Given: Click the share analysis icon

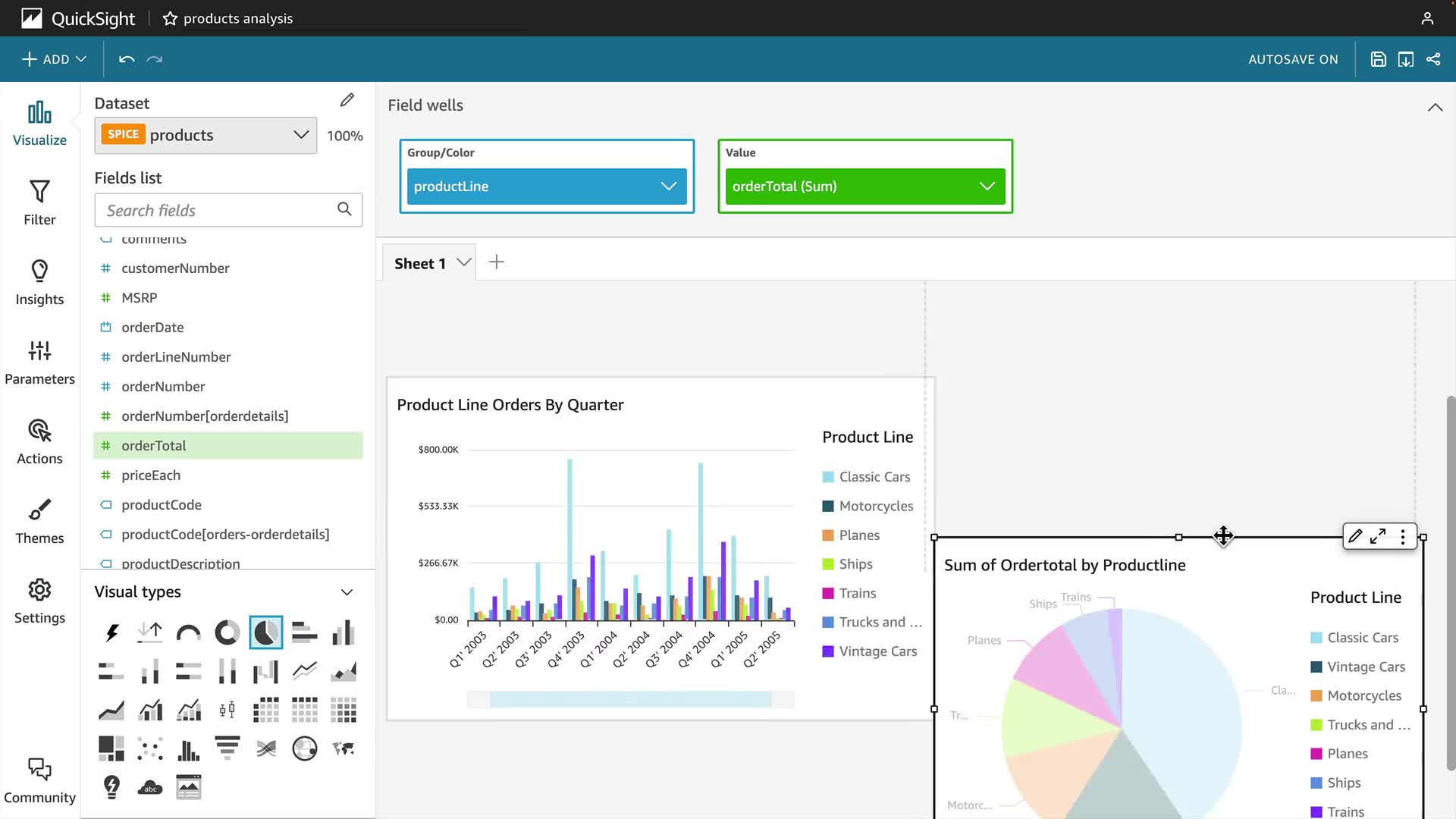Looking at the screenshot, I should pos(1433,59).
